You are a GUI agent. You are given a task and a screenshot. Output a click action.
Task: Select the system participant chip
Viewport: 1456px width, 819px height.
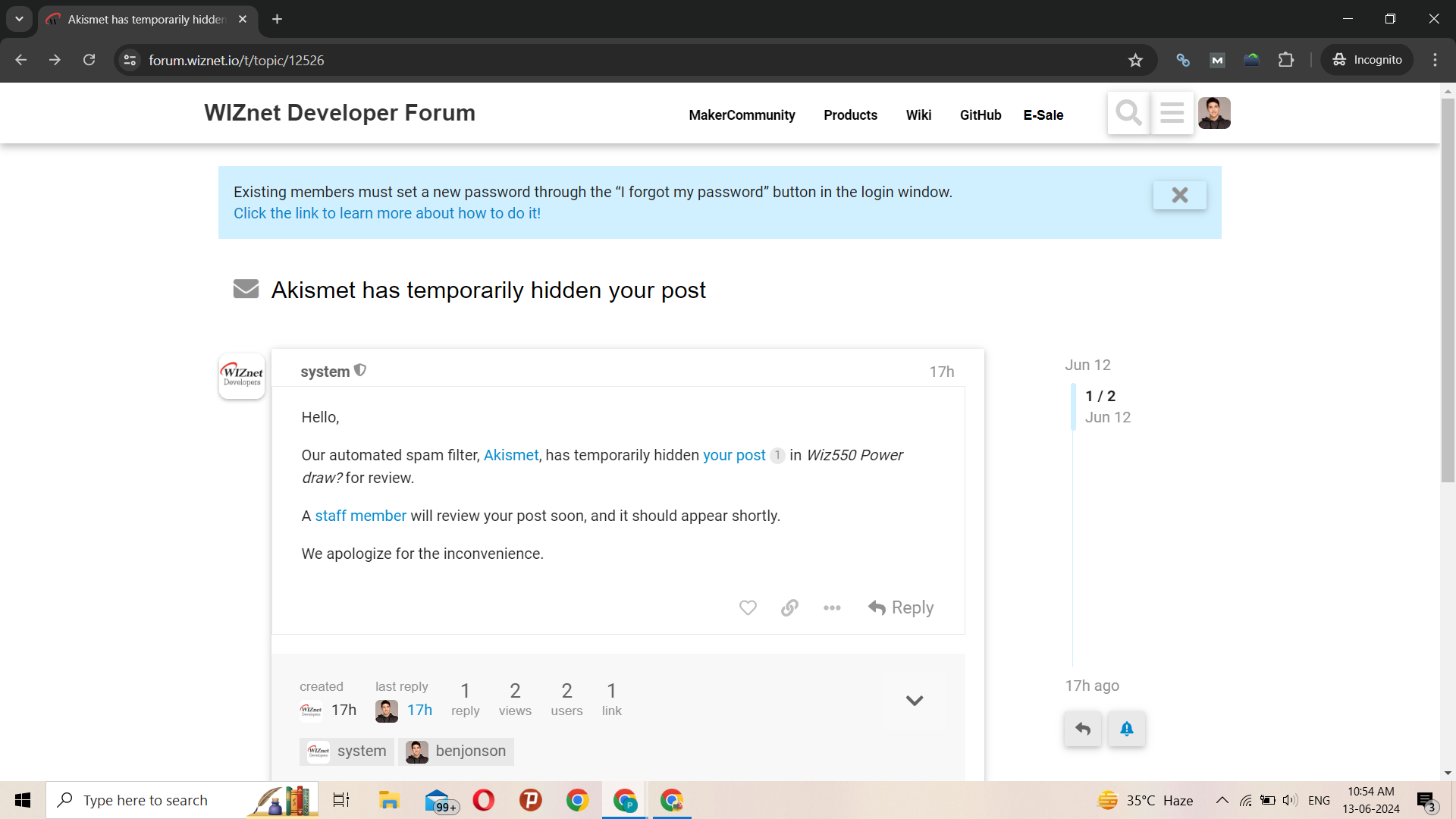click(347, 752)
